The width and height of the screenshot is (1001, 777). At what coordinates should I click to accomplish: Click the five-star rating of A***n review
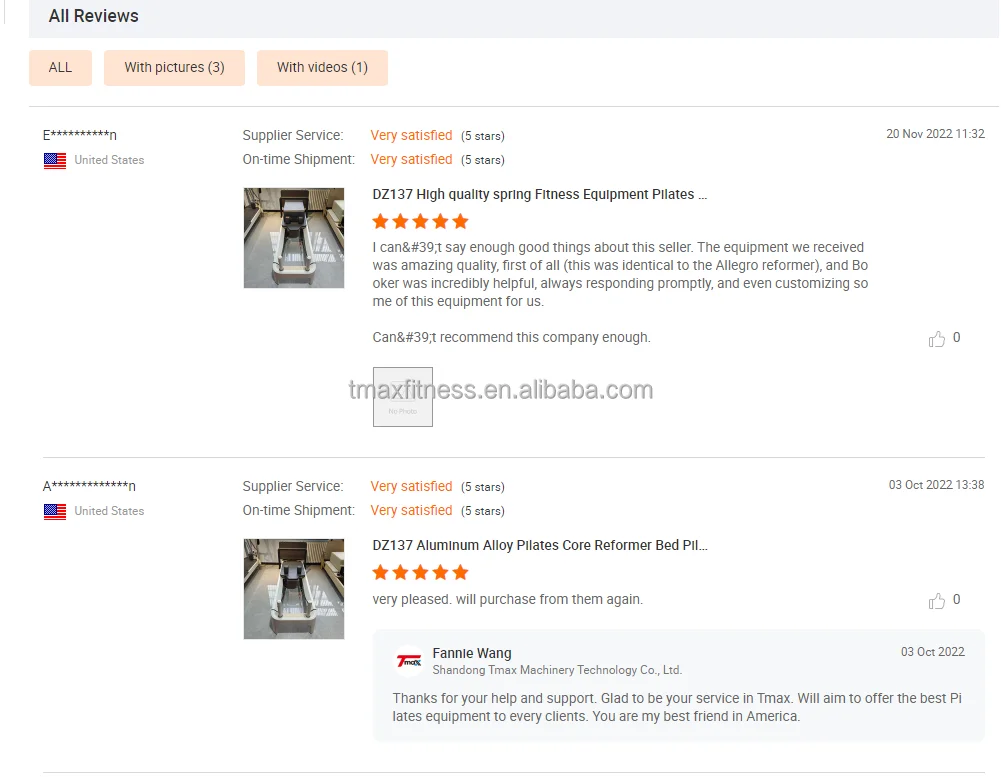420,572
